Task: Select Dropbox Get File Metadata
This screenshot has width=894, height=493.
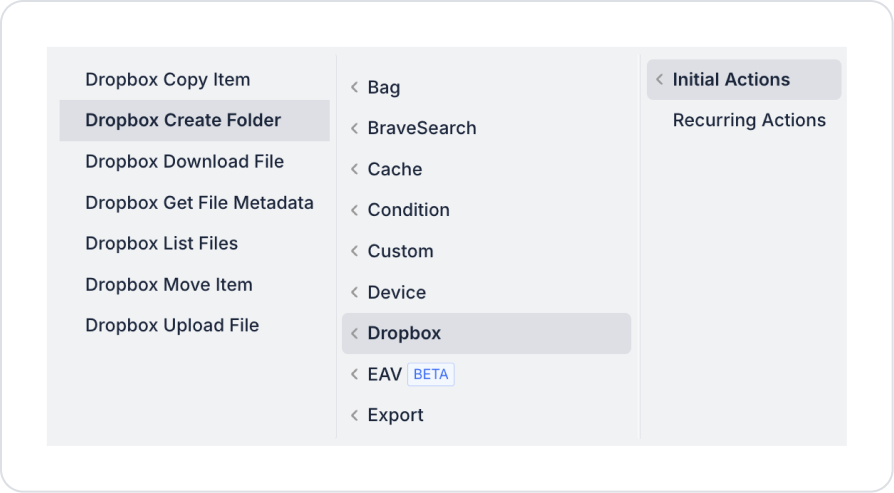Action: [x=200, y=203]
